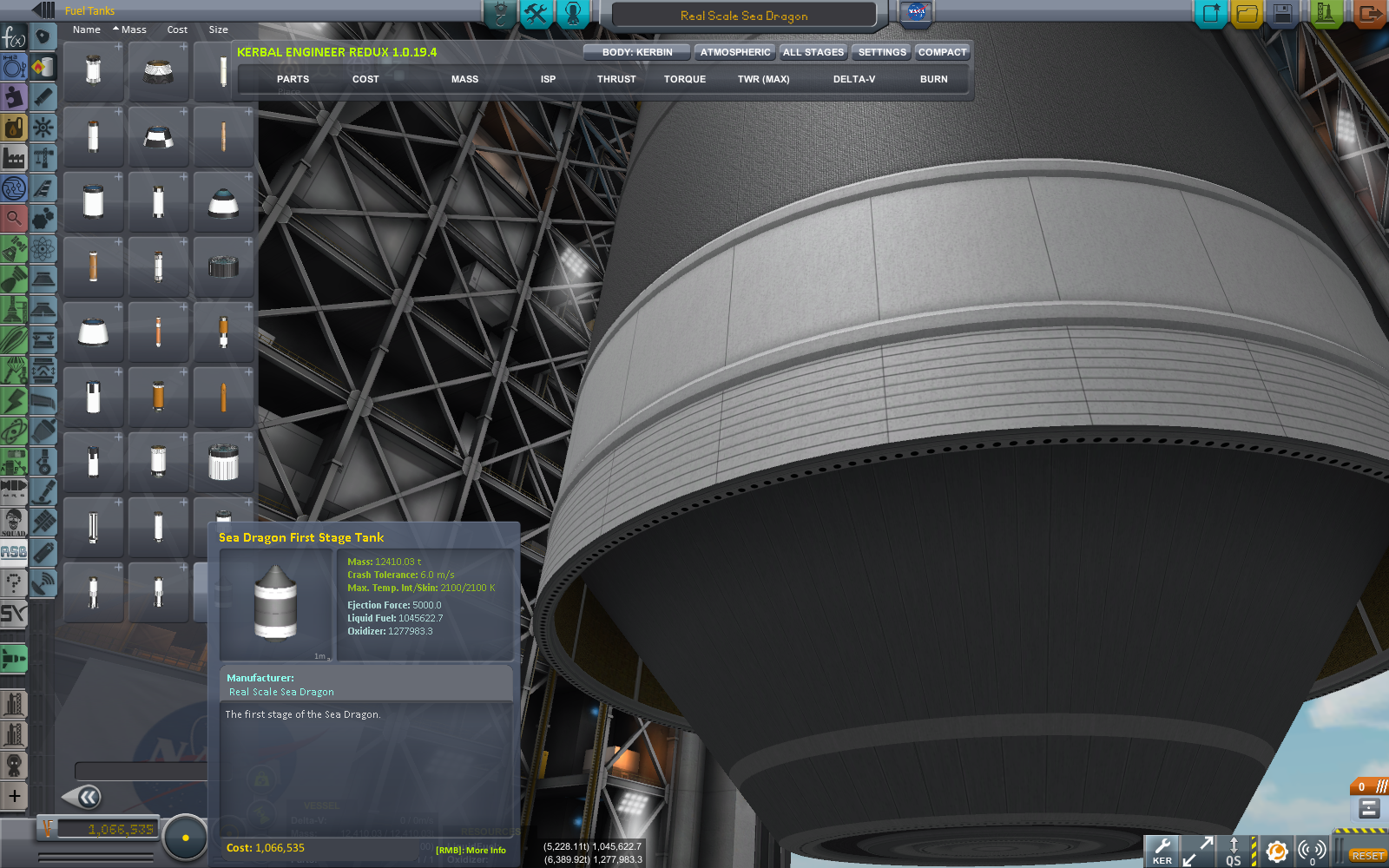The image size is (1389, 868).
Task: Collapse the Fuel Tanks header arrow
Action: (43, 10)
